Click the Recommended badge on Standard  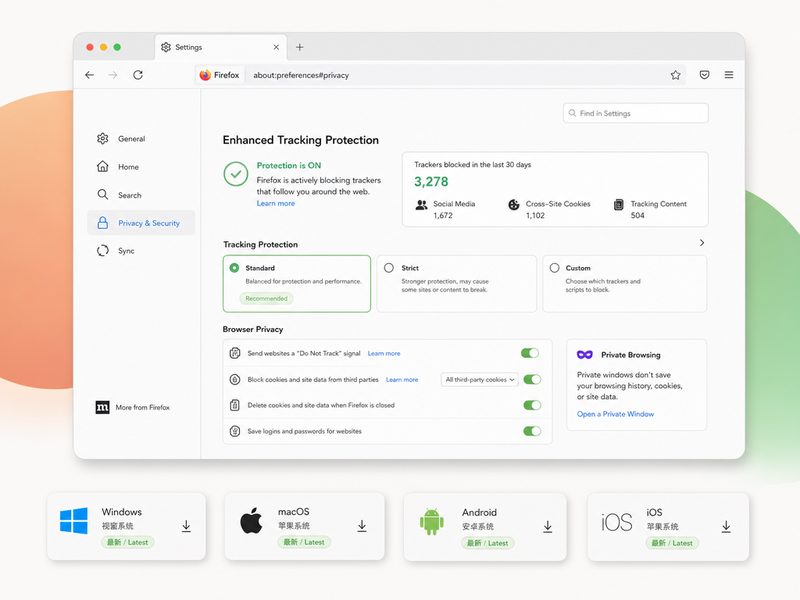(x=266, y=298)
